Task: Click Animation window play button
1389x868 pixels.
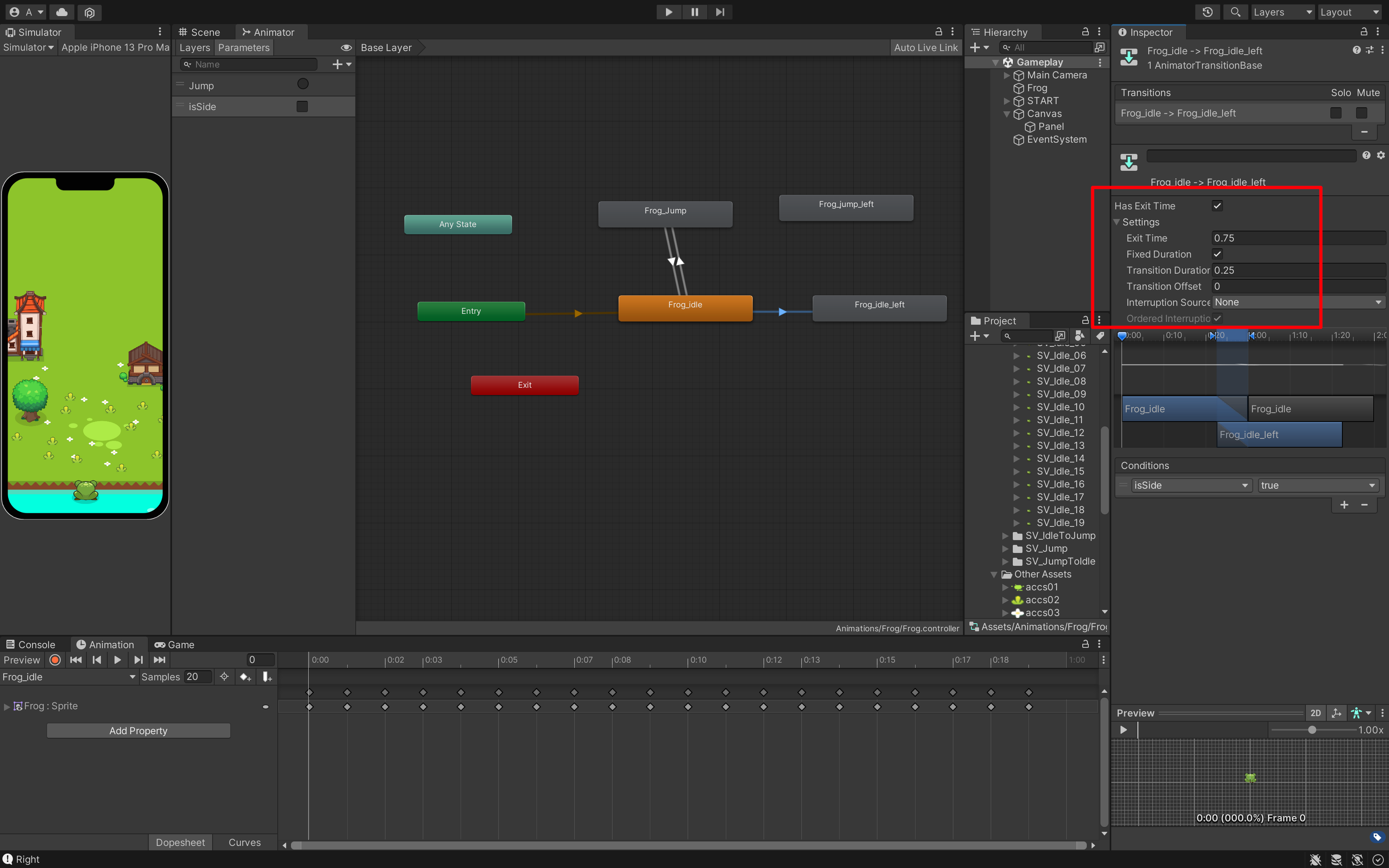Action: [117, 659]
